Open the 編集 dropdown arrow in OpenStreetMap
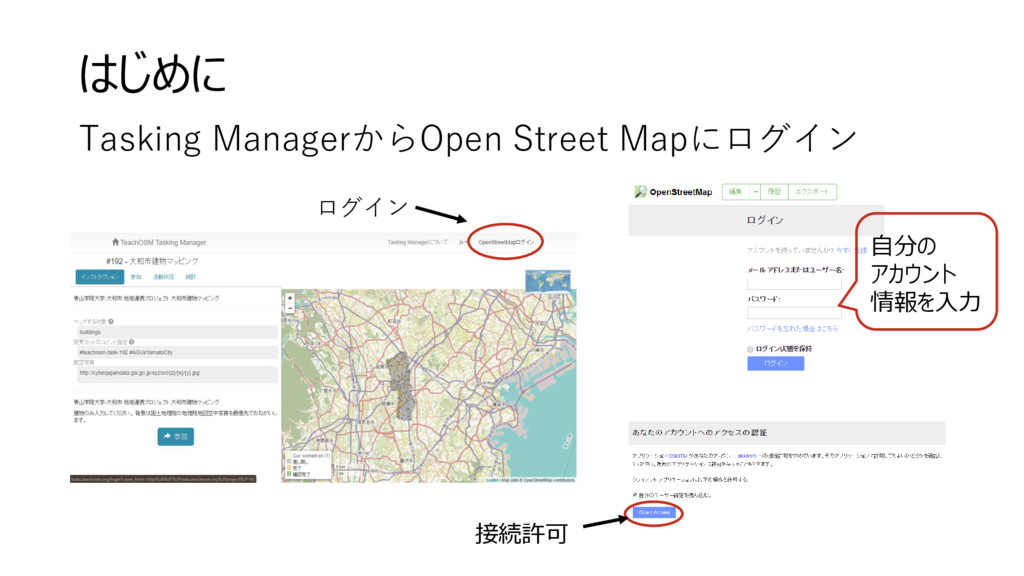Screen dimensions: 1024x576 tap(756, 192)
